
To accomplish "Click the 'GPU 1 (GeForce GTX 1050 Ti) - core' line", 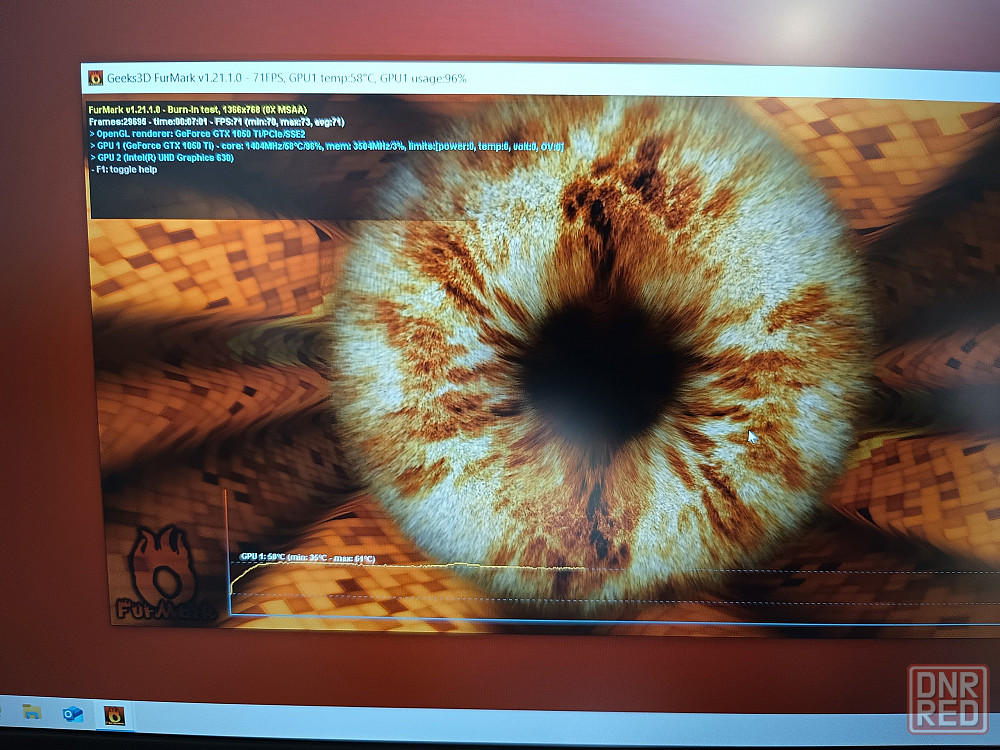I will point(326,146).
